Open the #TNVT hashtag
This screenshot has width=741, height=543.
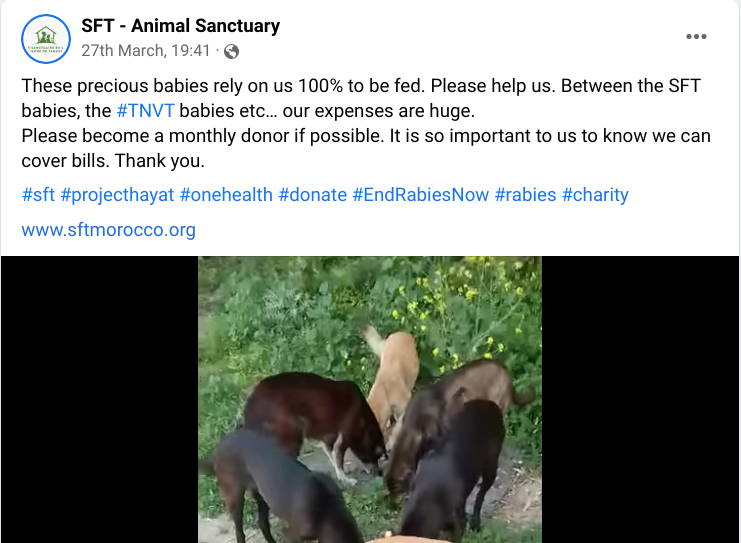(x=146, y=111)
